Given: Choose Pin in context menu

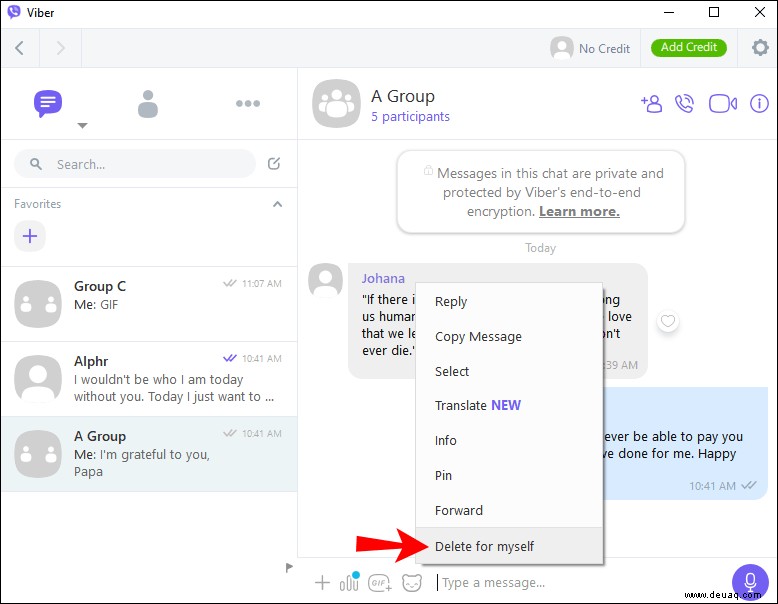Looking at the screenshot, I should pos(509,475).
